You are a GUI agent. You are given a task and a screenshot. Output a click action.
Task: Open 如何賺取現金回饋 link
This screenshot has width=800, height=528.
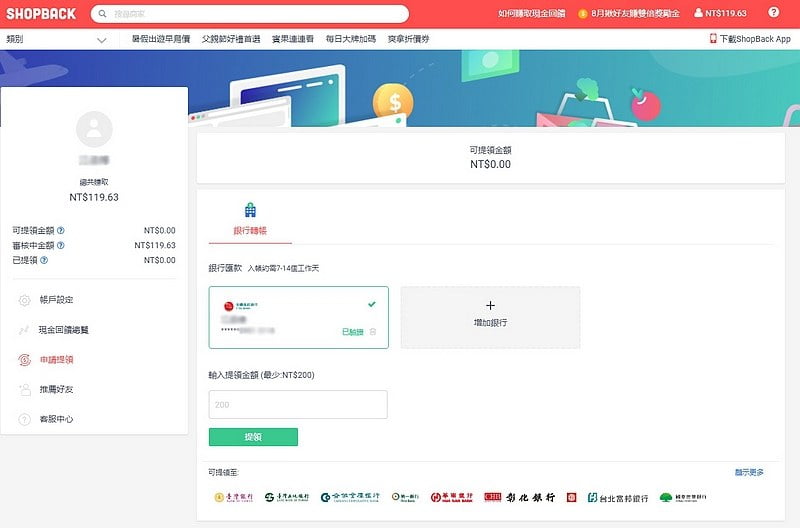pos(532,14)
